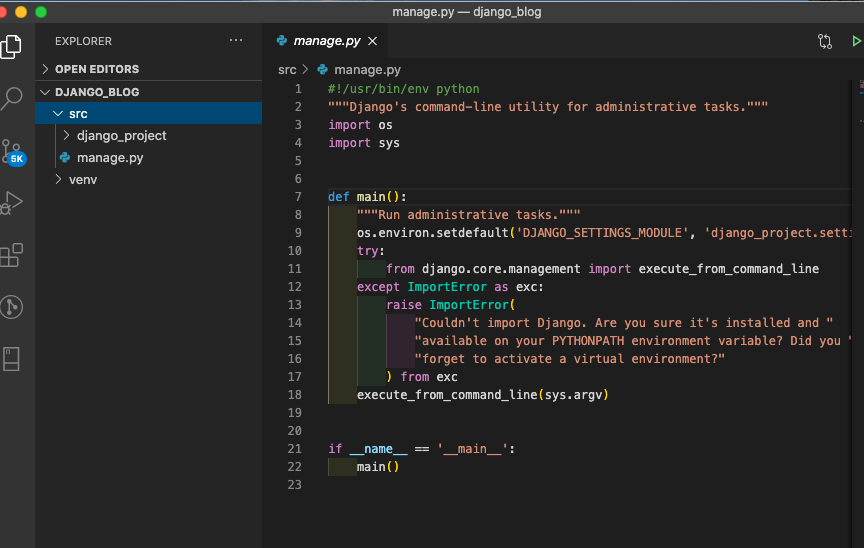
Task: Open the GitLens icon in activity bar
Action: tap(11, 307)
